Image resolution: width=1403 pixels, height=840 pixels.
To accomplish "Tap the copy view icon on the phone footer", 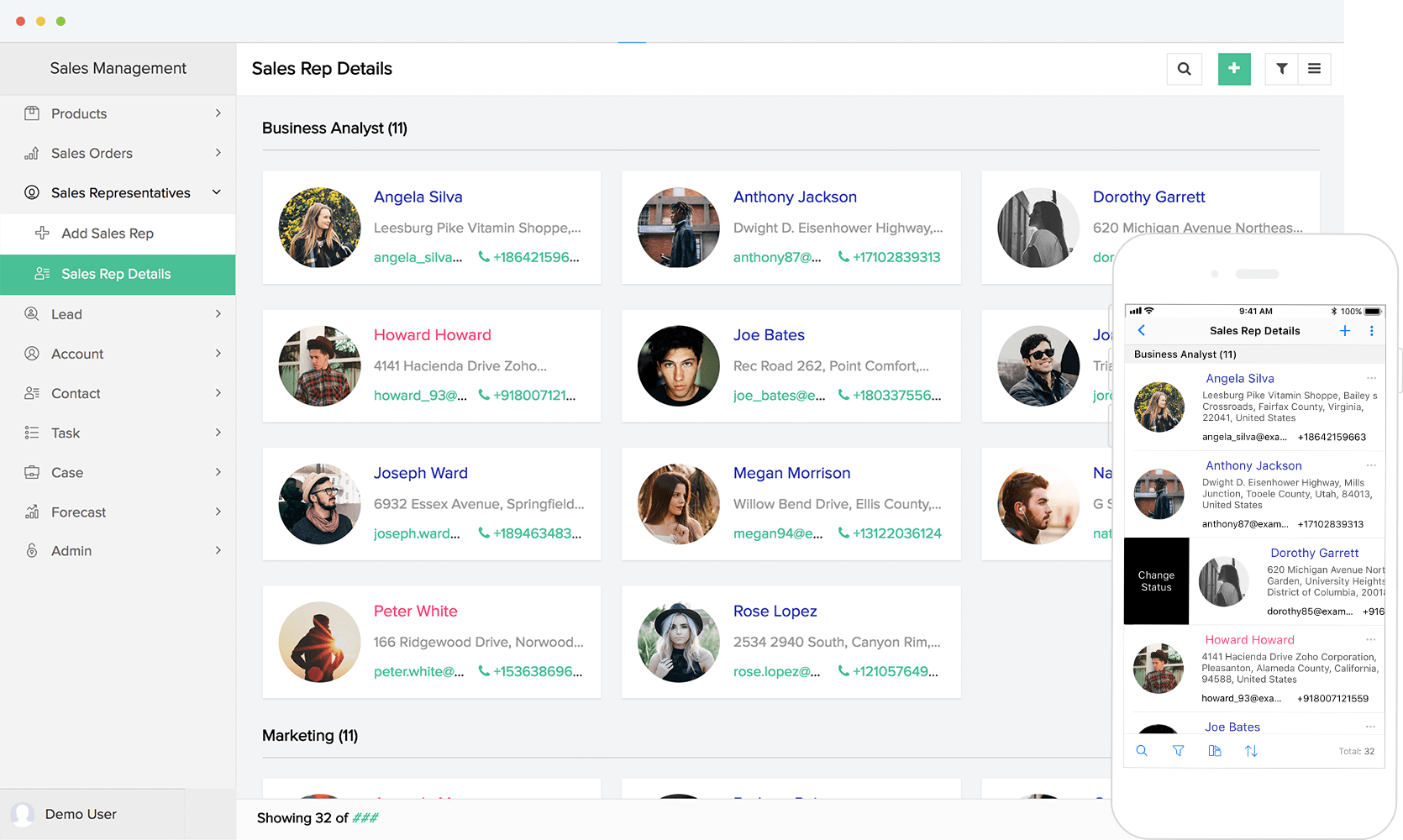I will coord(1215,751).
